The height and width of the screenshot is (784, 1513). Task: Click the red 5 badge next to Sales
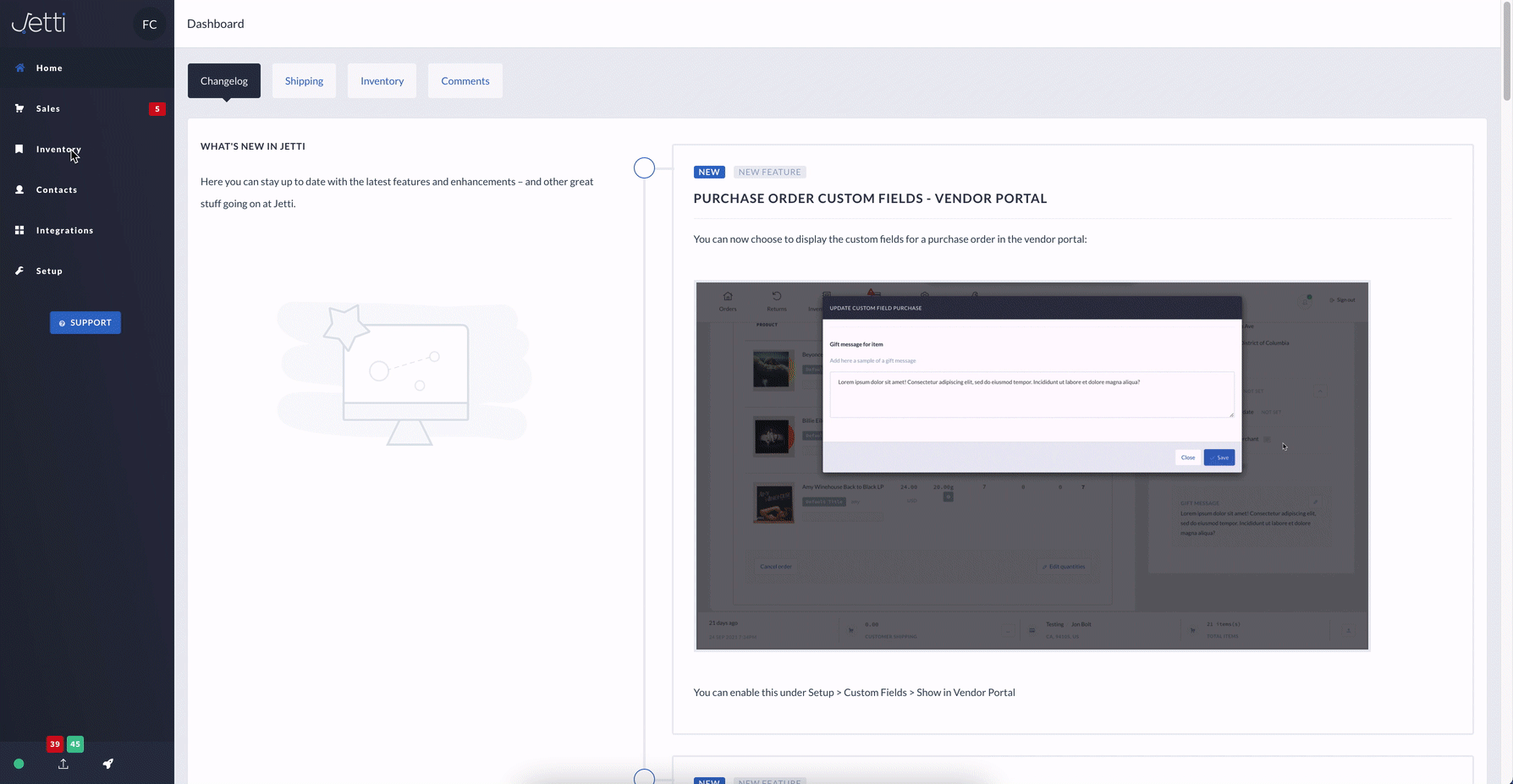pos(157,109)
